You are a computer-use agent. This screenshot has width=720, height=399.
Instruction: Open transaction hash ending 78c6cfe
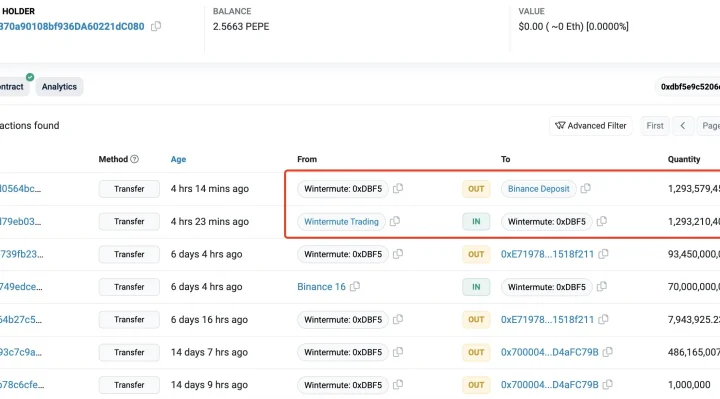pyautogui.click(x=22, y=385)
